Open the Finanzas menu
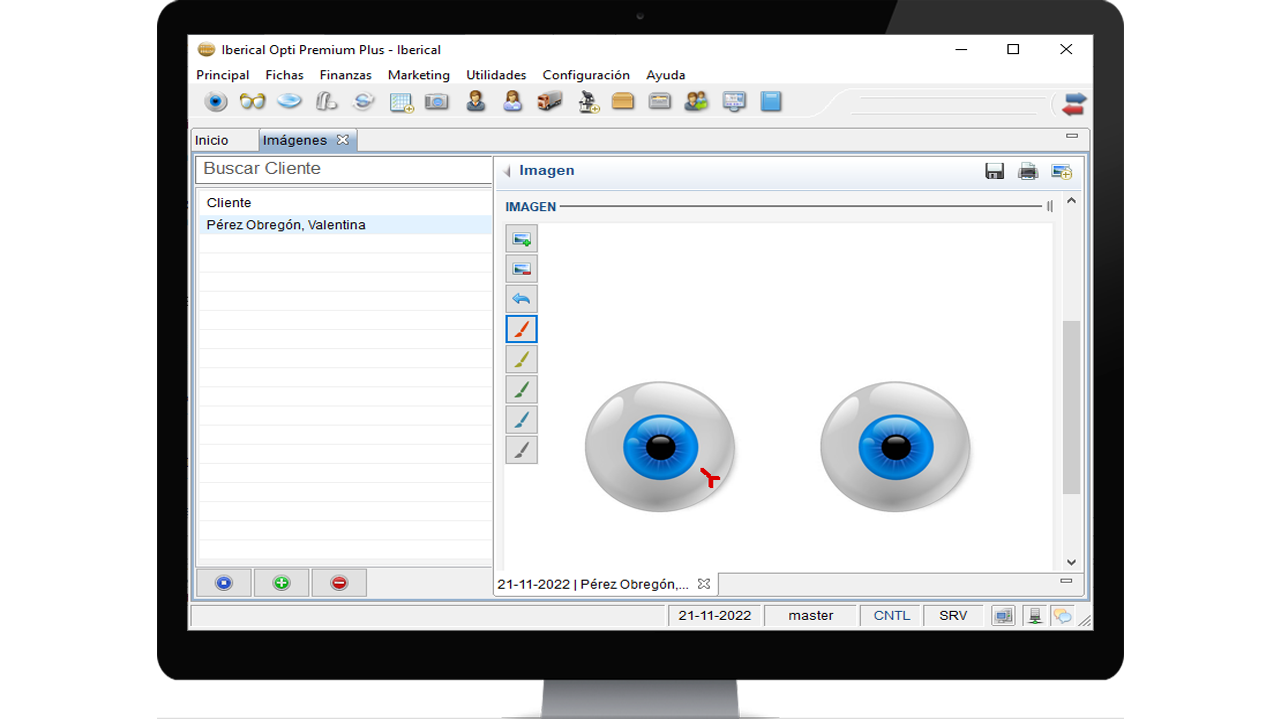This screenshot has height=719, width=1280. (345, 75)
